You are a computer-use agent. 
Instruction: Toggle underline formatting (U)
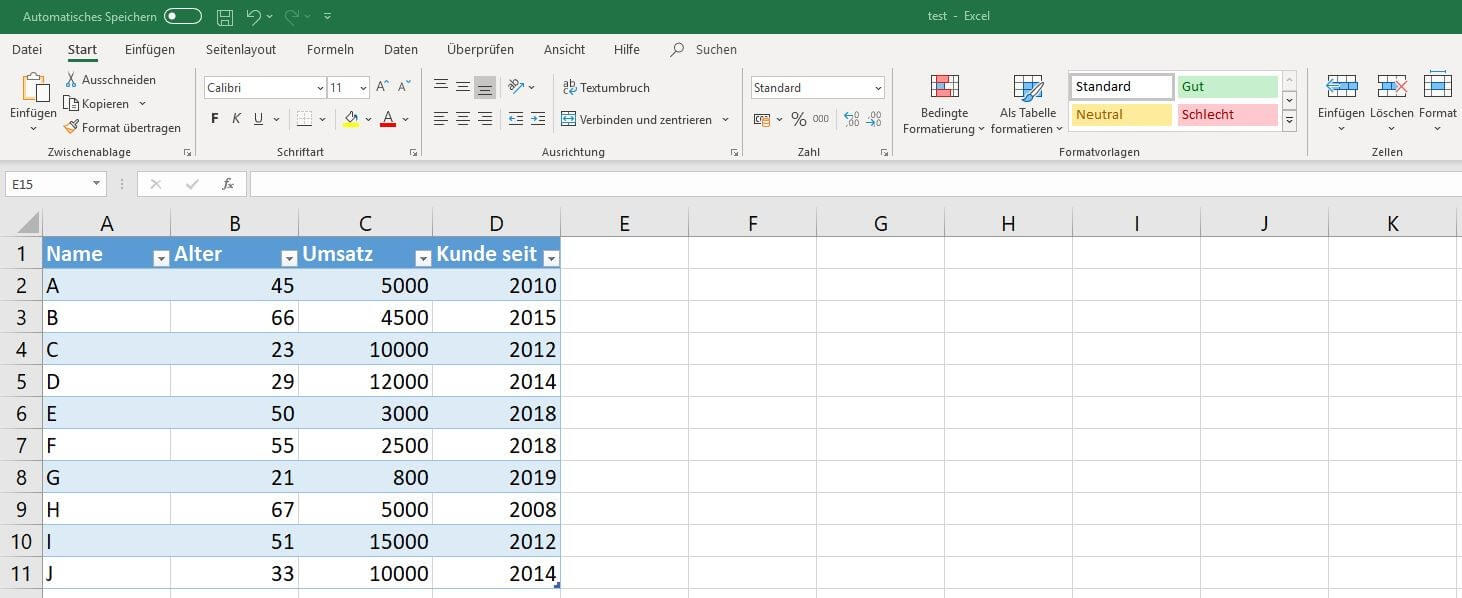point(259,119)
